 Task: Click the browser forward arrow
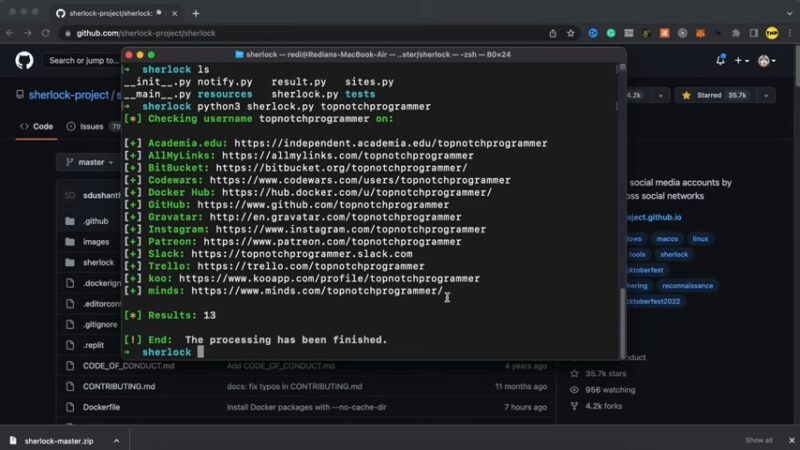tap(28, 33)
